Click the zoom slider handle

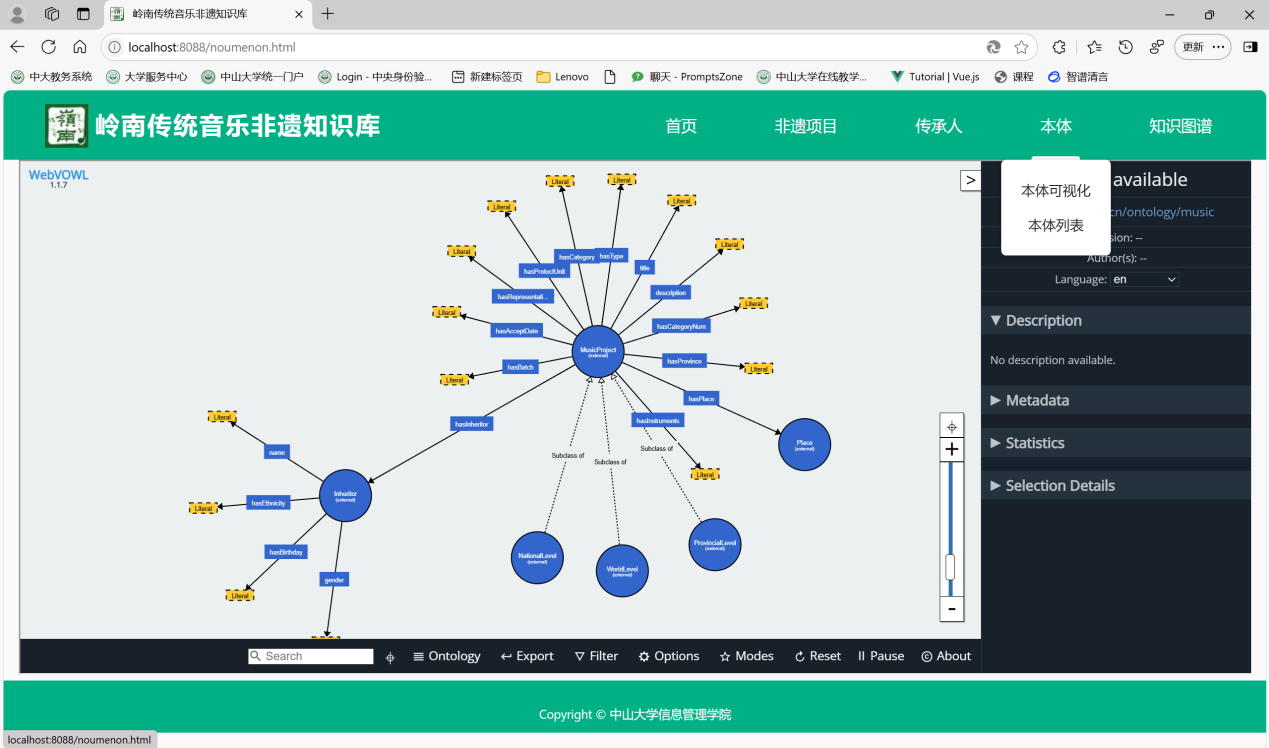(x=950, y=567)
